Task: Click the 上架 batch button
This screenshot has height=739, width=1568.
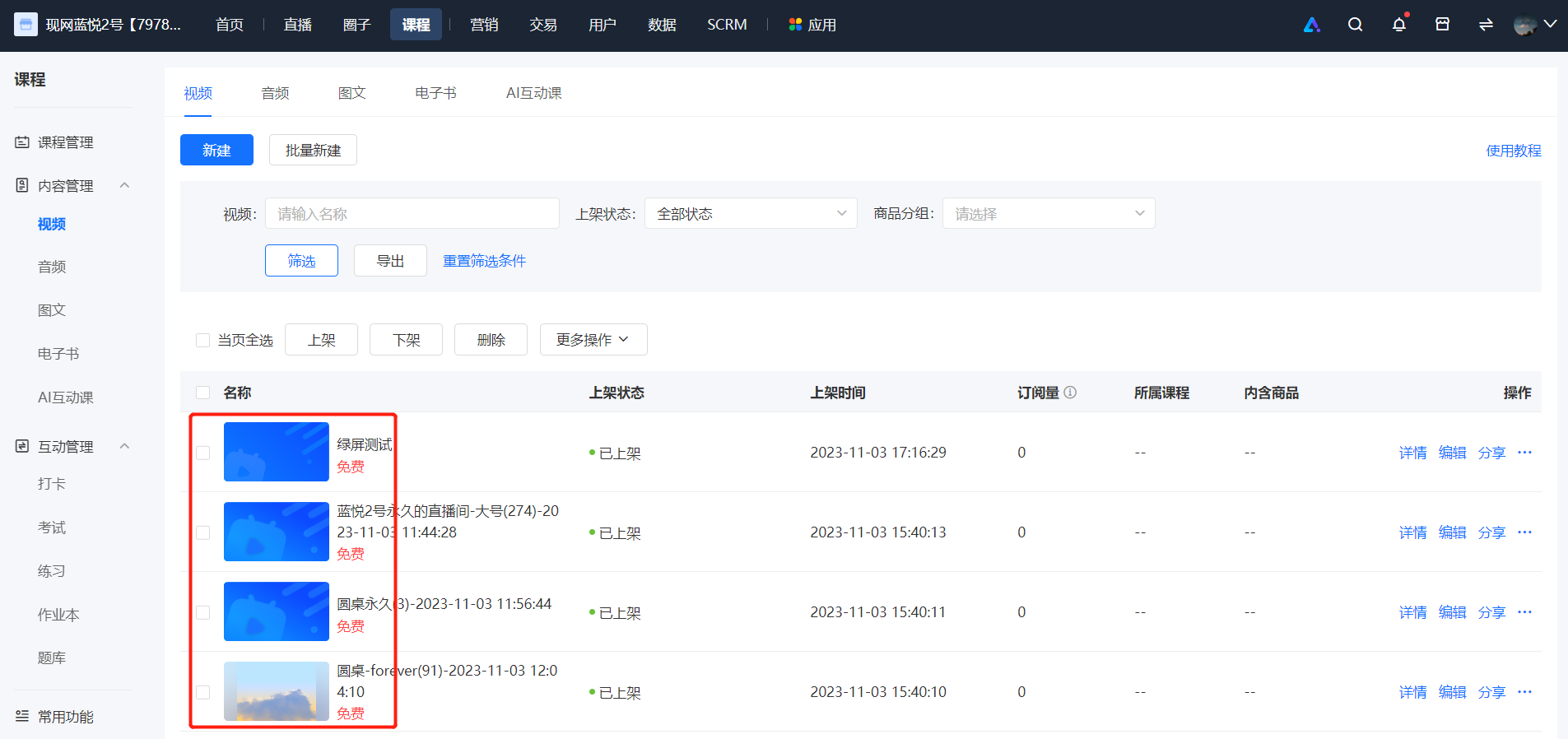Action: pos(321,340)
